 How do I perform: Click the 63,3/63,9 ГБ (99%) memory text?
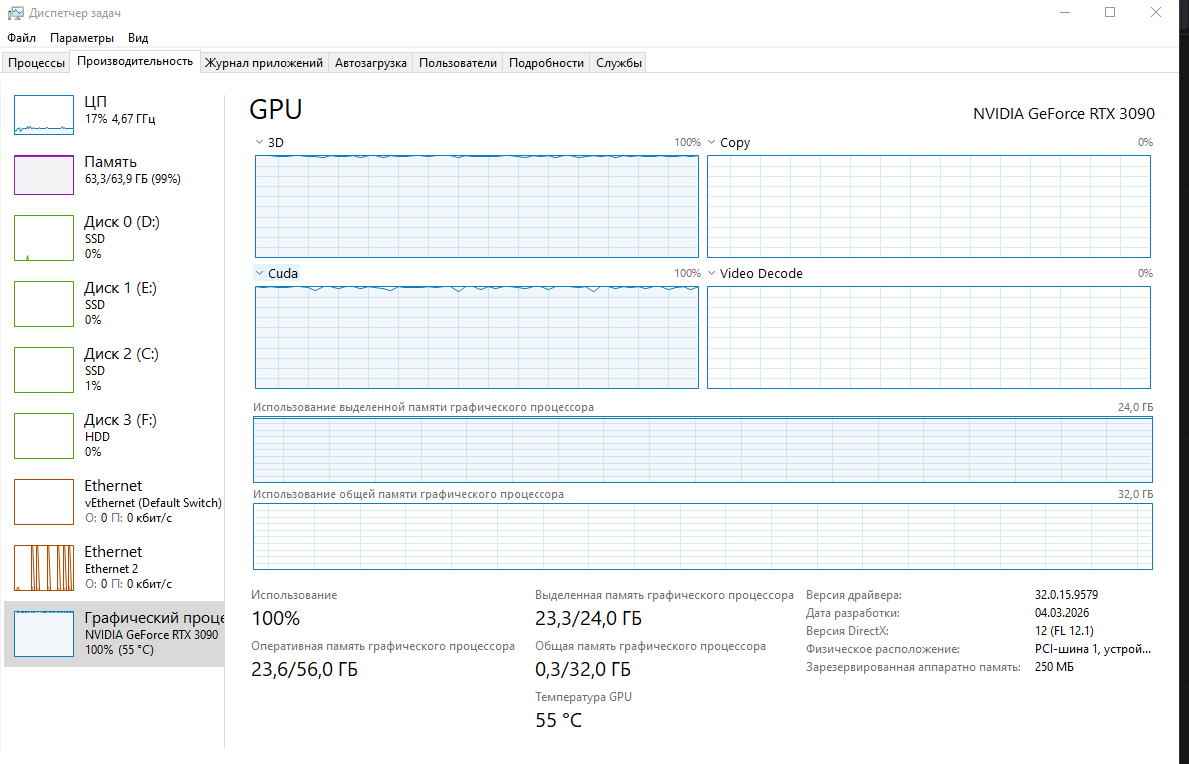point(133,180)
